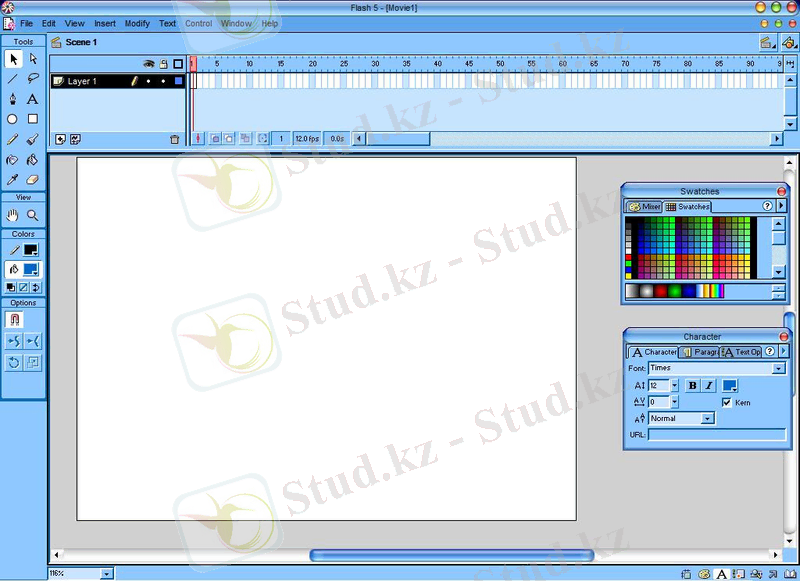Open the fill color swatch
The width and height of the screenshot is (800, 581).
(x=31, y=269)
